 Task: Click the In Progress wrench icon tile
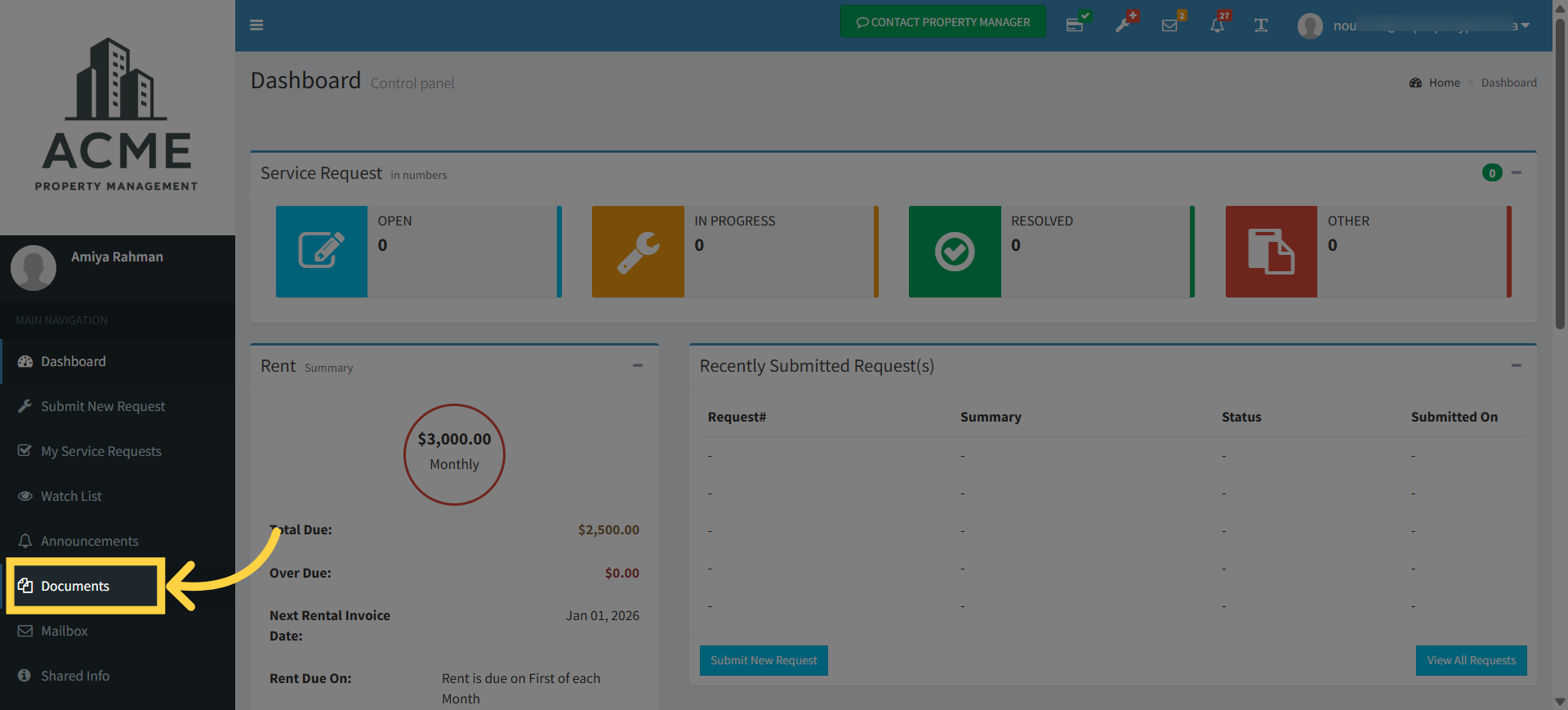638,252
